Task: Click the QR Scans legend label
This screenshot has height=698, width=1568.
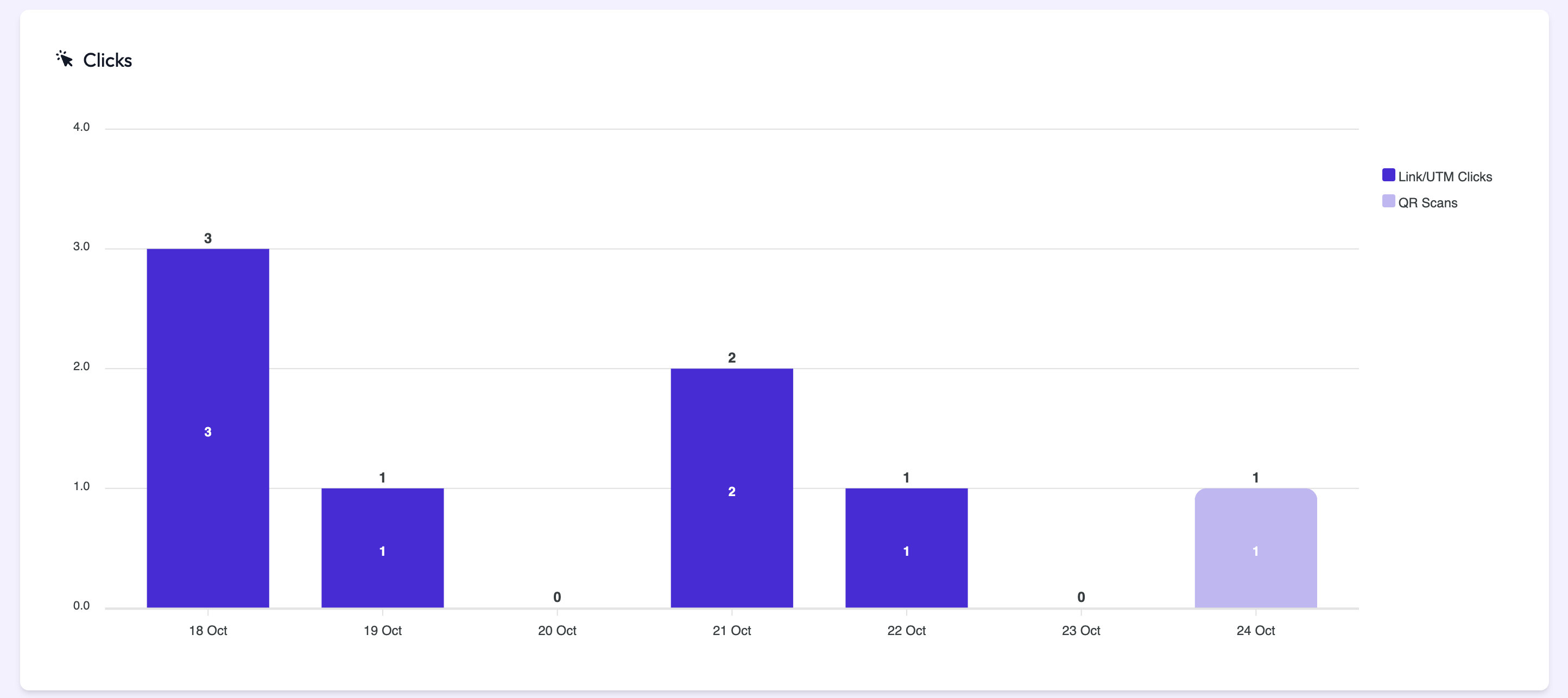Action: 1427,202
